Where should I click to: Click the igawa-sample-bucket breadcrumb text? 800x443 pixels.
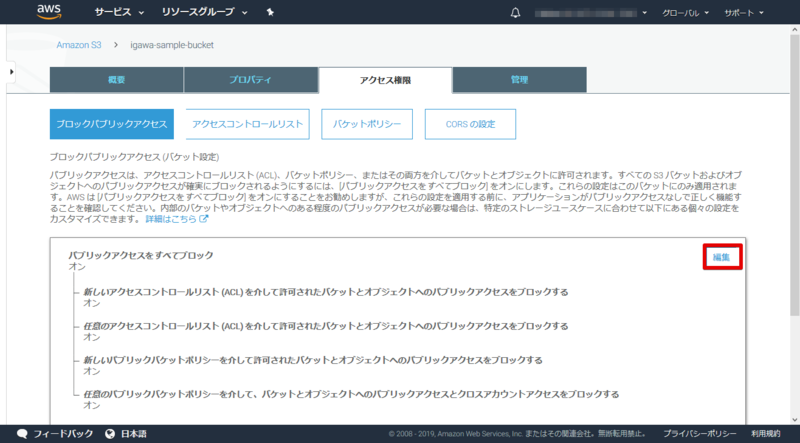tap(172, 45)
